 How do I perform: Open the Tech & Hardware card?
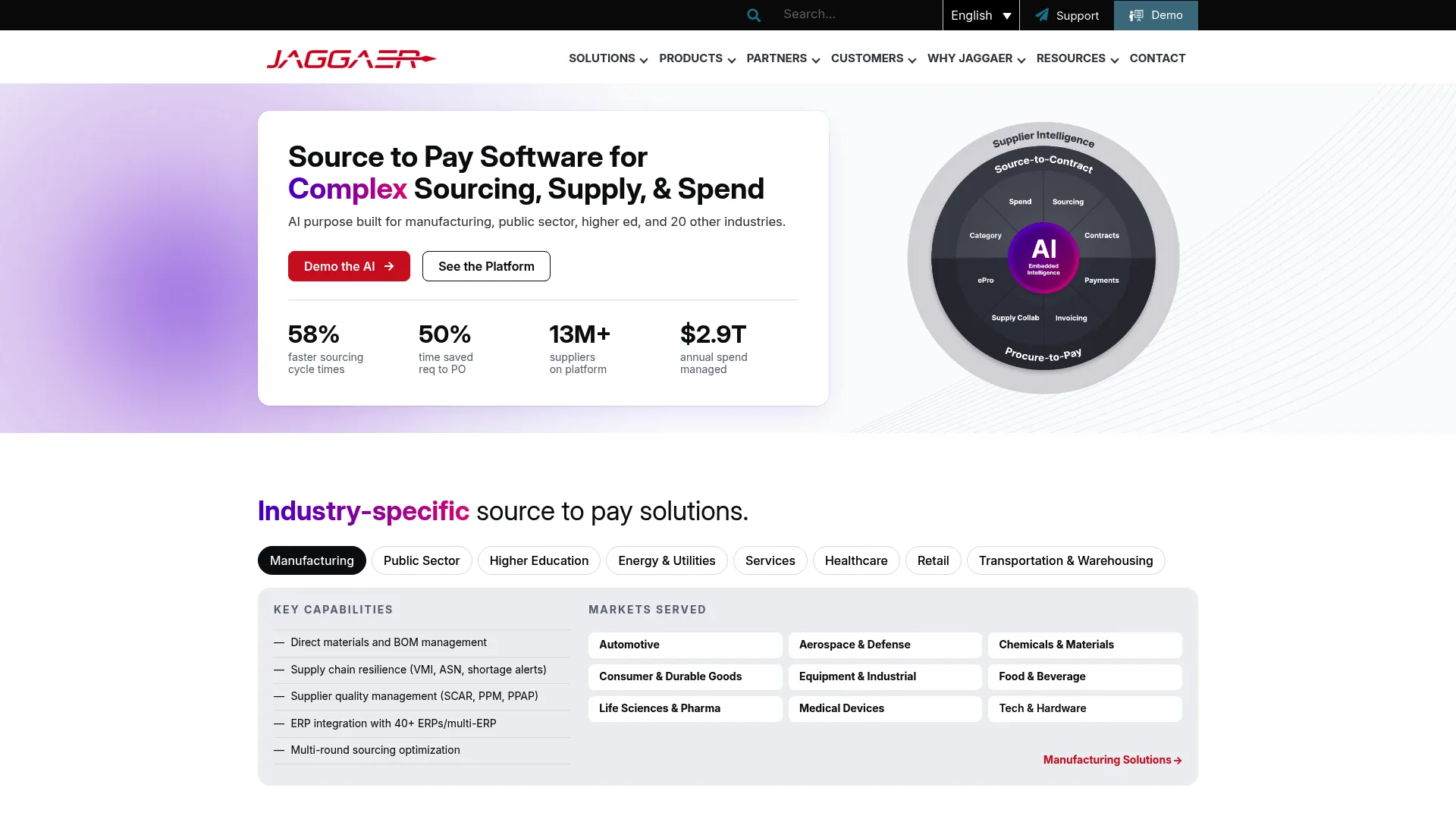point(1085,708)
